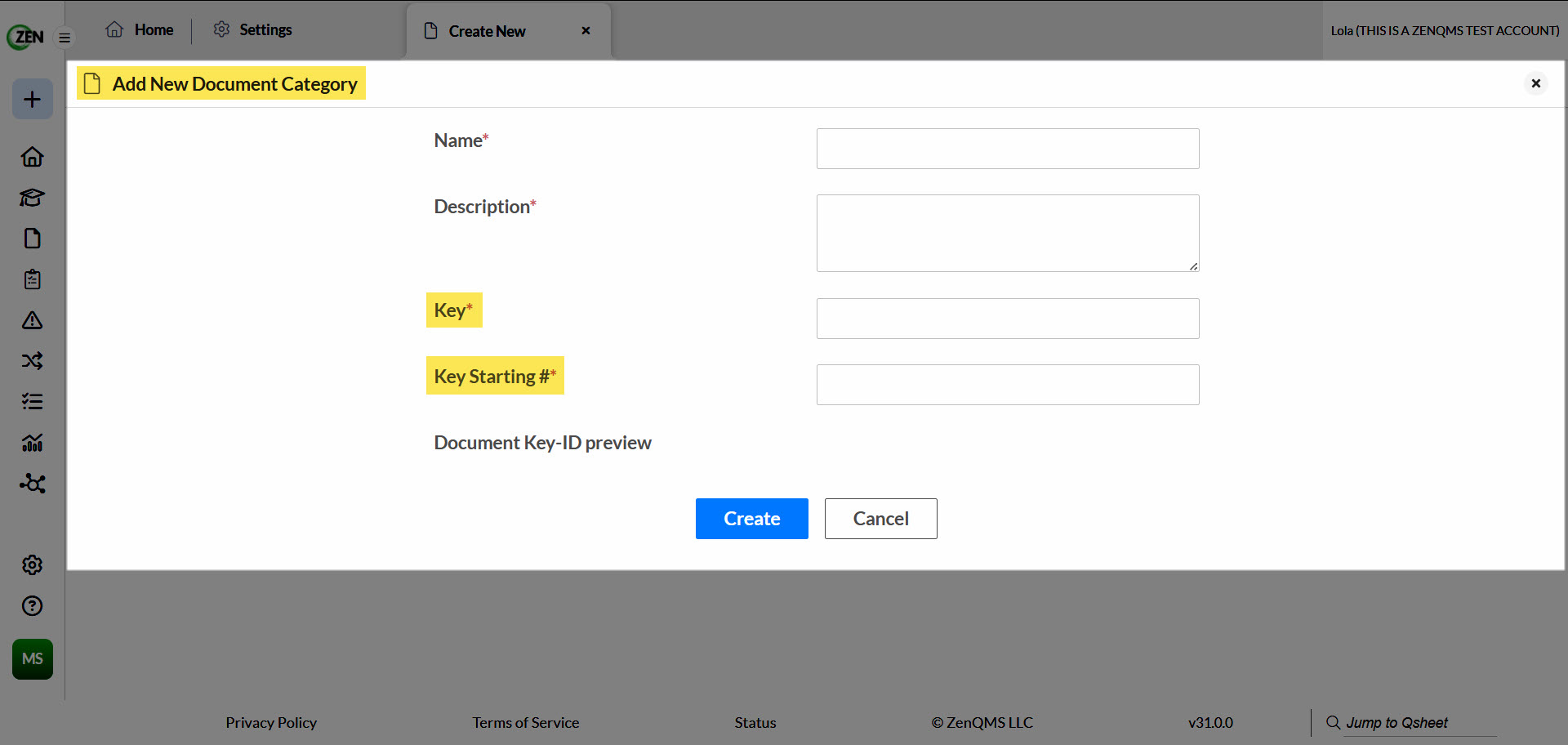Click the Document Key-ID preview label
Screen dimensions: 1568x745
(542, 443)
